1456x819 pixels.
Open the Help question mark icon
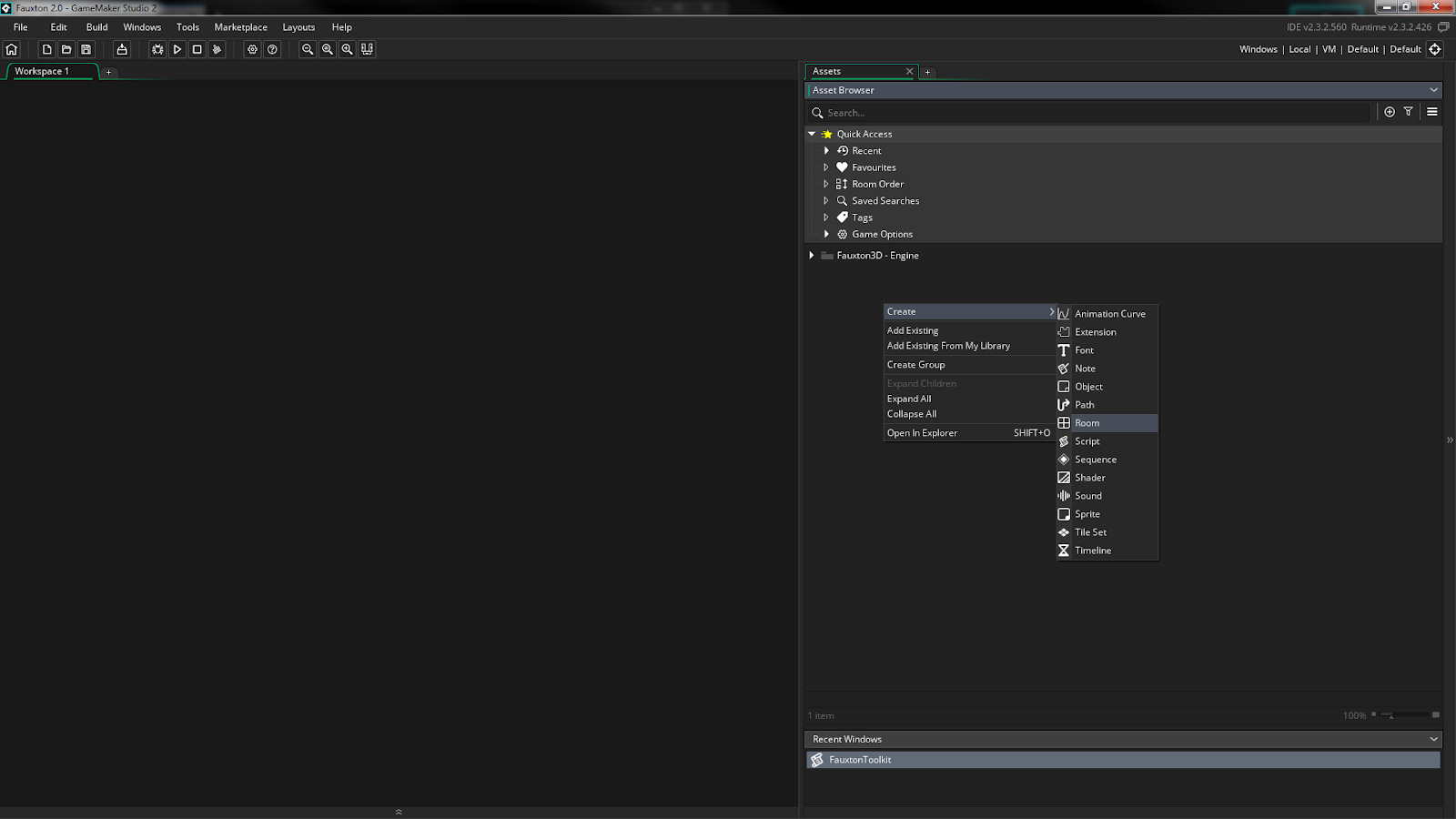(x=272, y=49)
